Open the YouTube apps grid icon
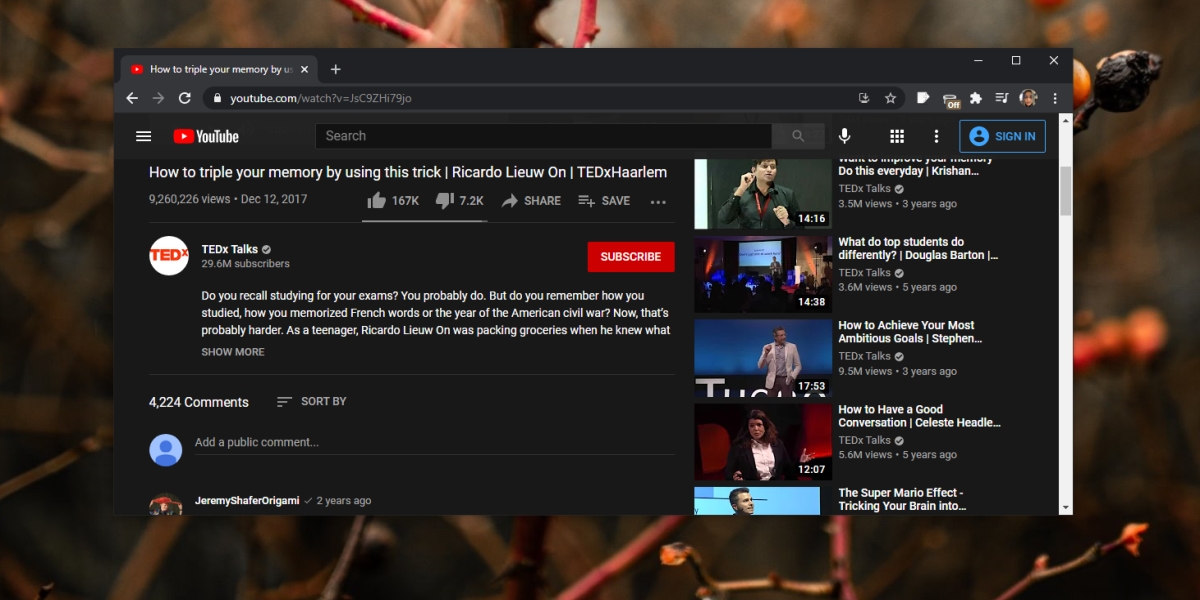The image size is (1200, 600). [897, 136]
